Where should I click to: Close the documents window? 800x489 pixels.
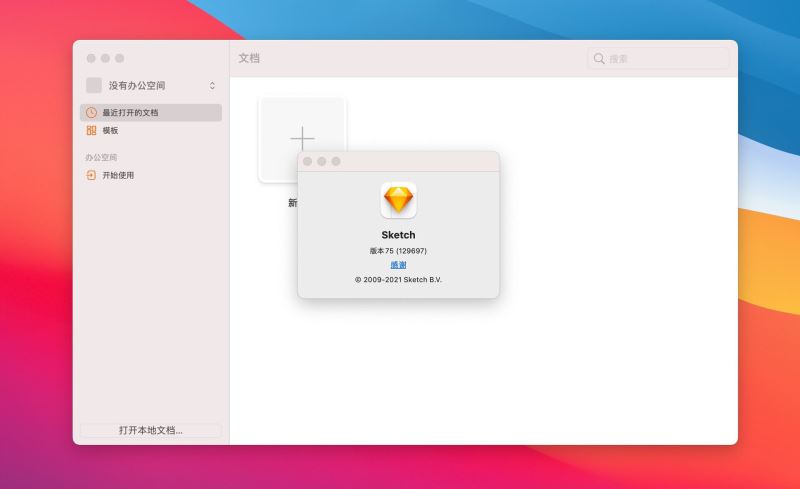click(91, 58)
